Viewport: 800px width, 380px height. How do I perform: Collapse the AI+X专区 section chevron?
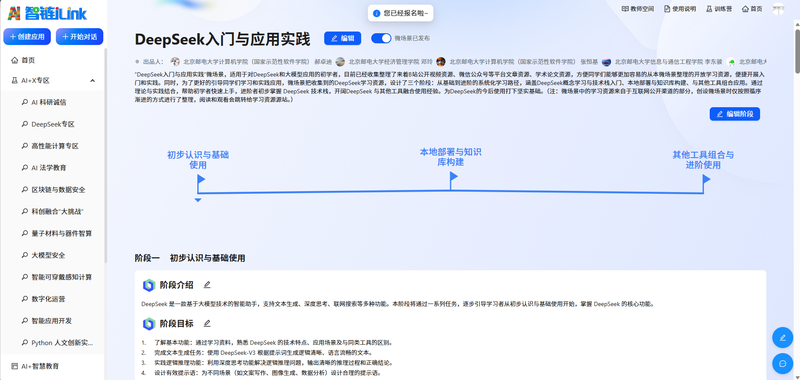point(92,81)
